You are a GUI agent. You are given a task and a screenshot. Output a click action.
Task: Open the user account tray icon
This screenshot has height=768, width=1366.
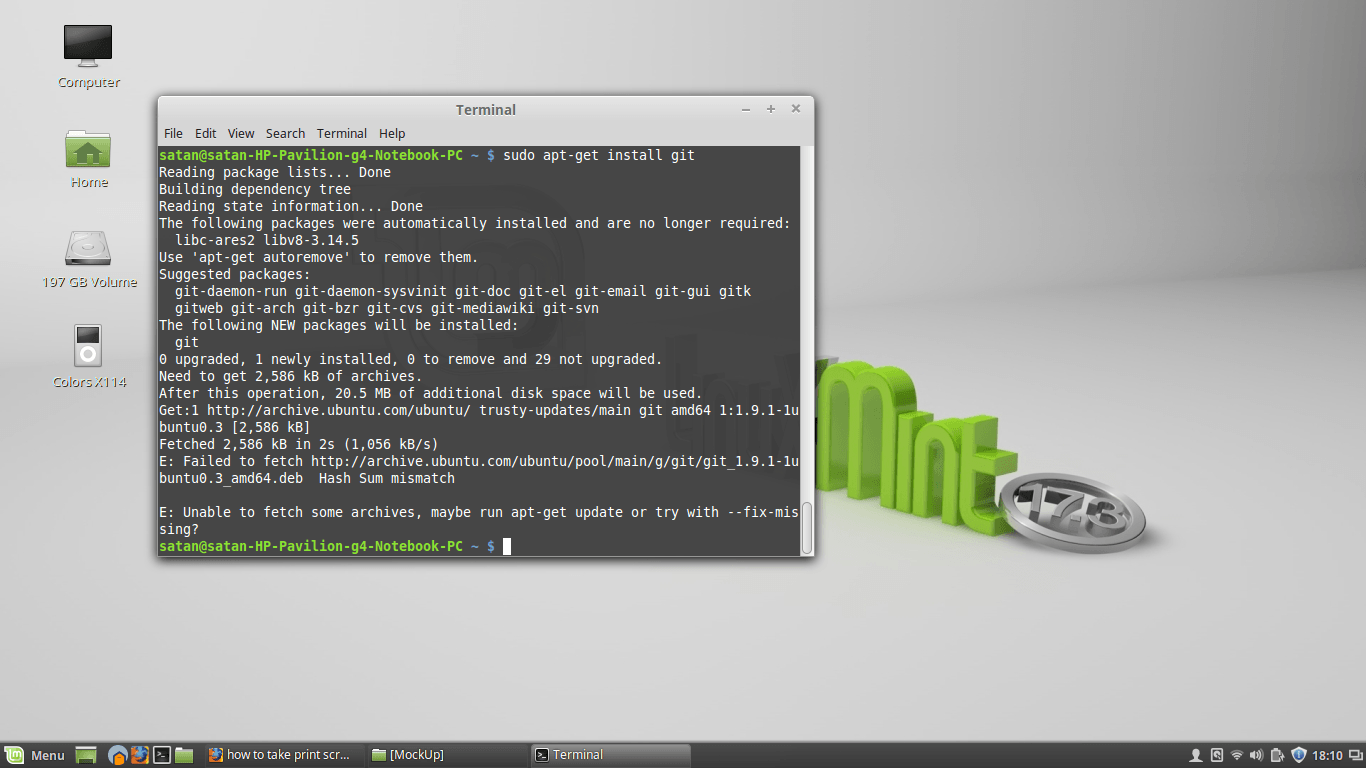click(x=1195, y=755)
